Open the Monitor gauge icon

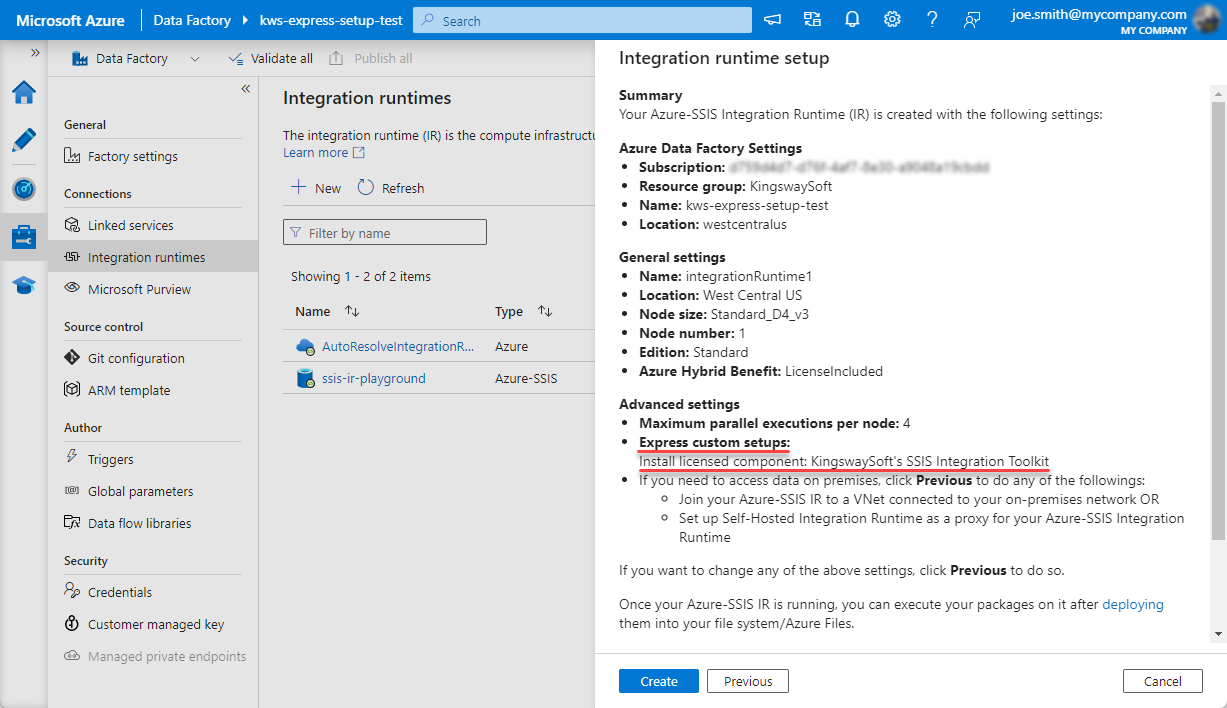[x=24, y=189]
